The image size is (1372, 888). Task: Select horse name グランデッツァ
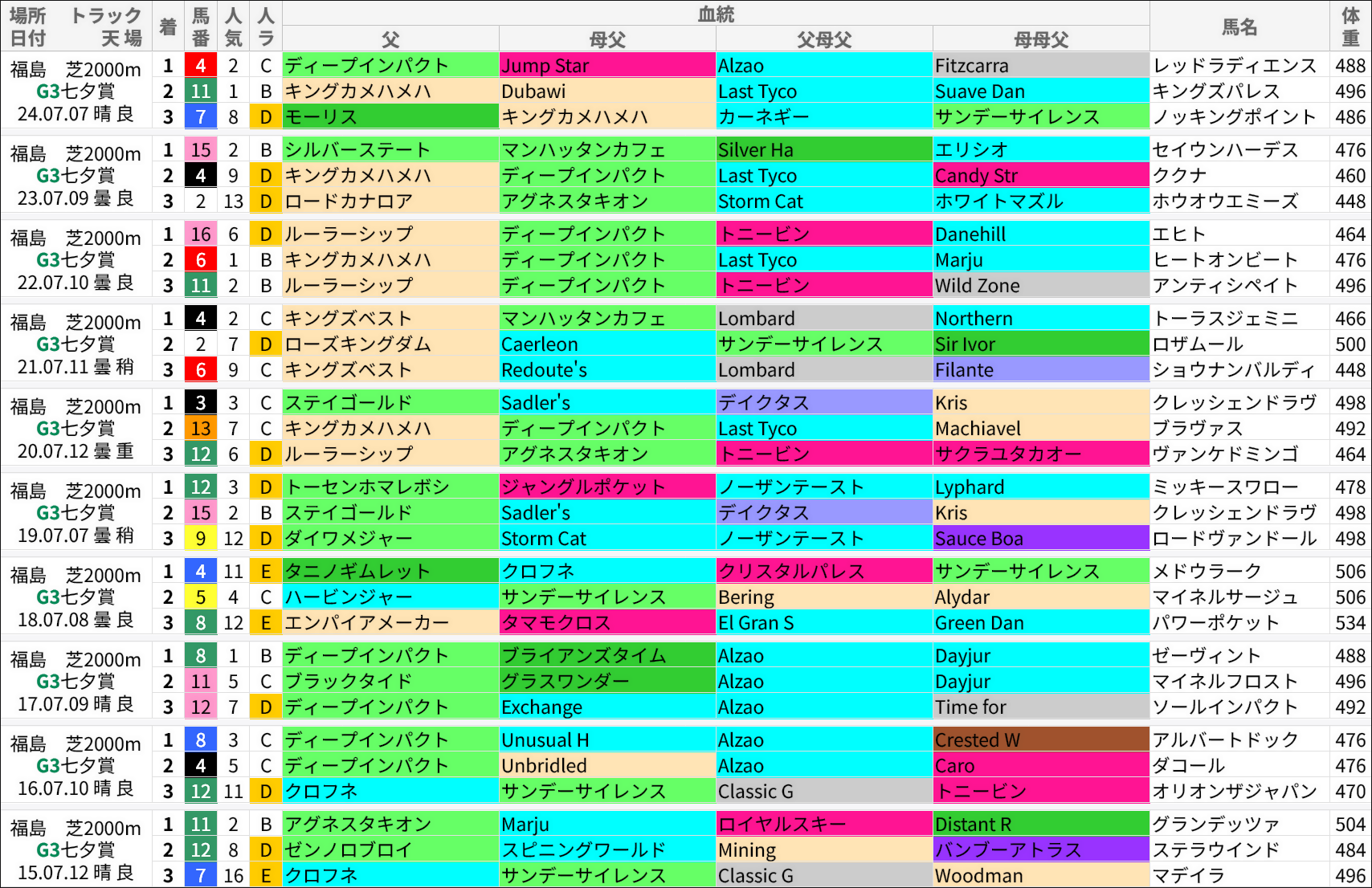(x=1215, y=825)
